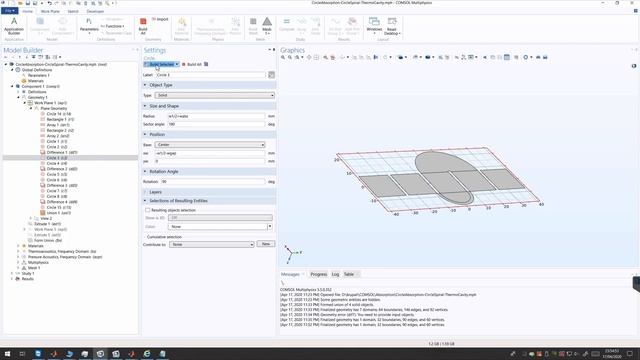This screenshot has height=360, width=640.
Task: Open the Position Base dropdown showing Center
Action: pyautogui.click(x=210, y=144)
